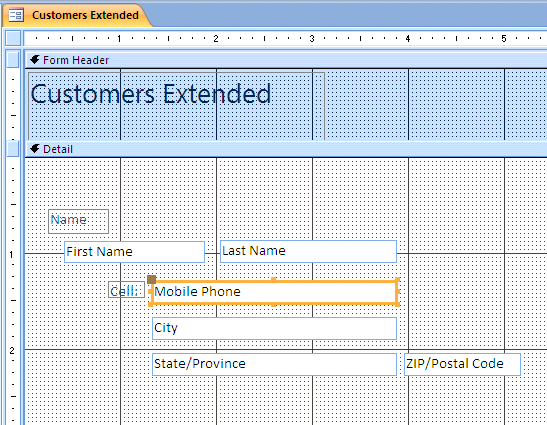Click the Form Header section arrow icon

pyautogui.click(x=34, y=60)
